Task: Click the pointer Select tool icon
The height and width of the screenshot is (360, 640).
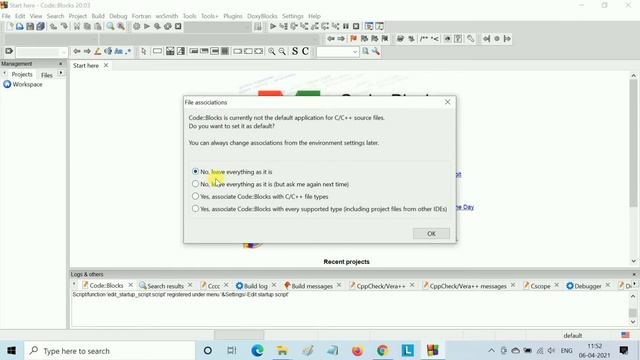Action: pos(144,51)
